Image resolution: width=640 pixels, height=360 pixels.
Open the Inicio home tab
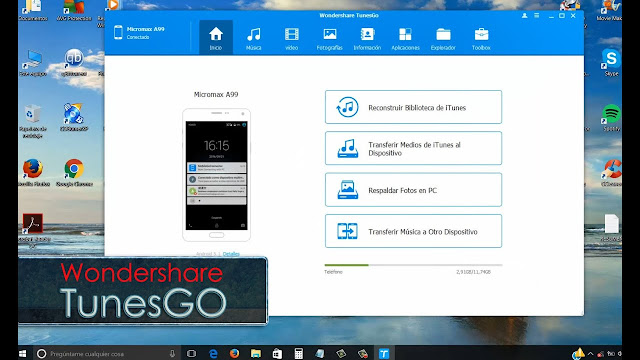[x=216, y=38]
